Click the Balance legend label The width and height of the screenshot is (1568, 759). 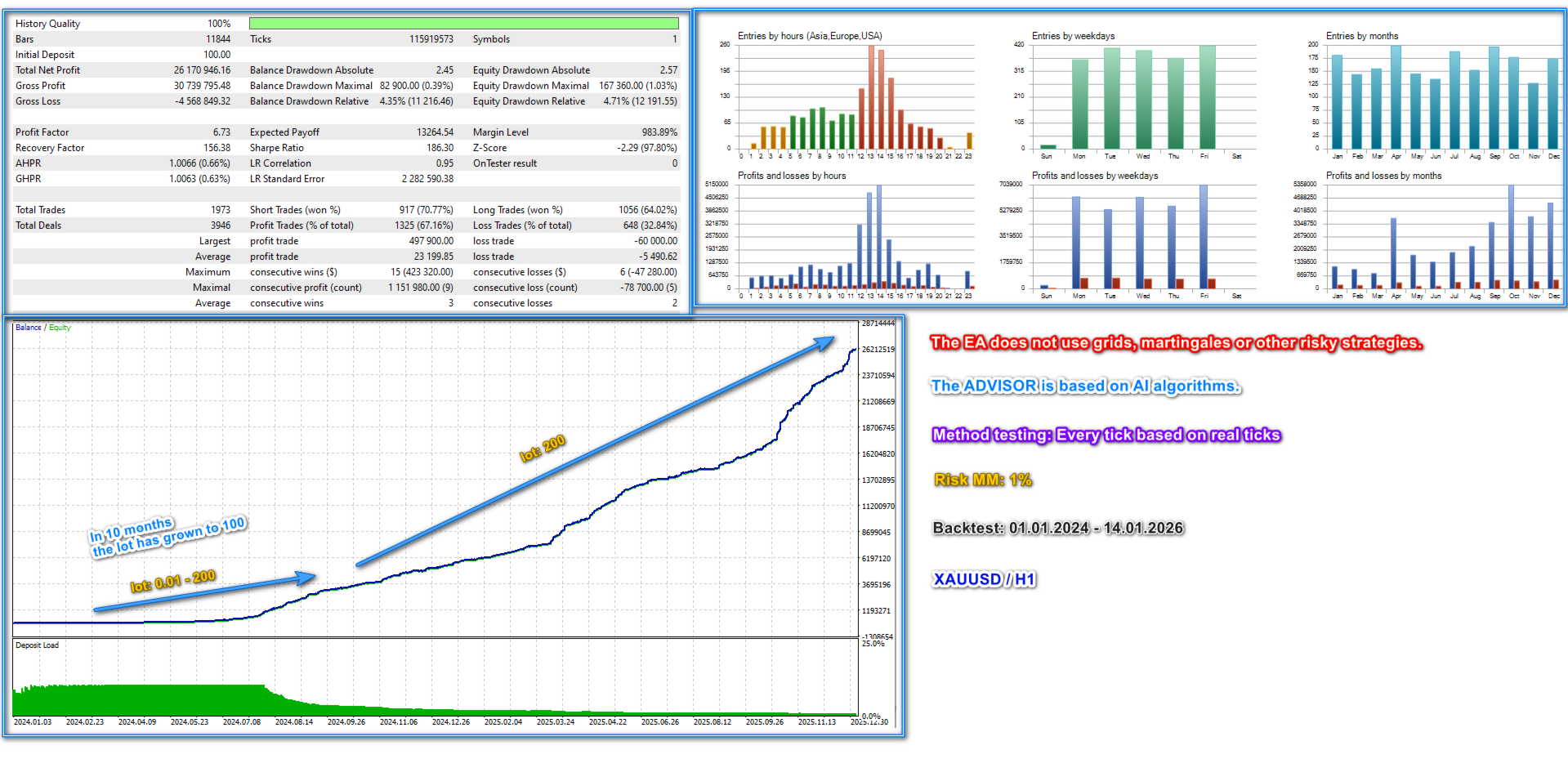pos(28,328)
